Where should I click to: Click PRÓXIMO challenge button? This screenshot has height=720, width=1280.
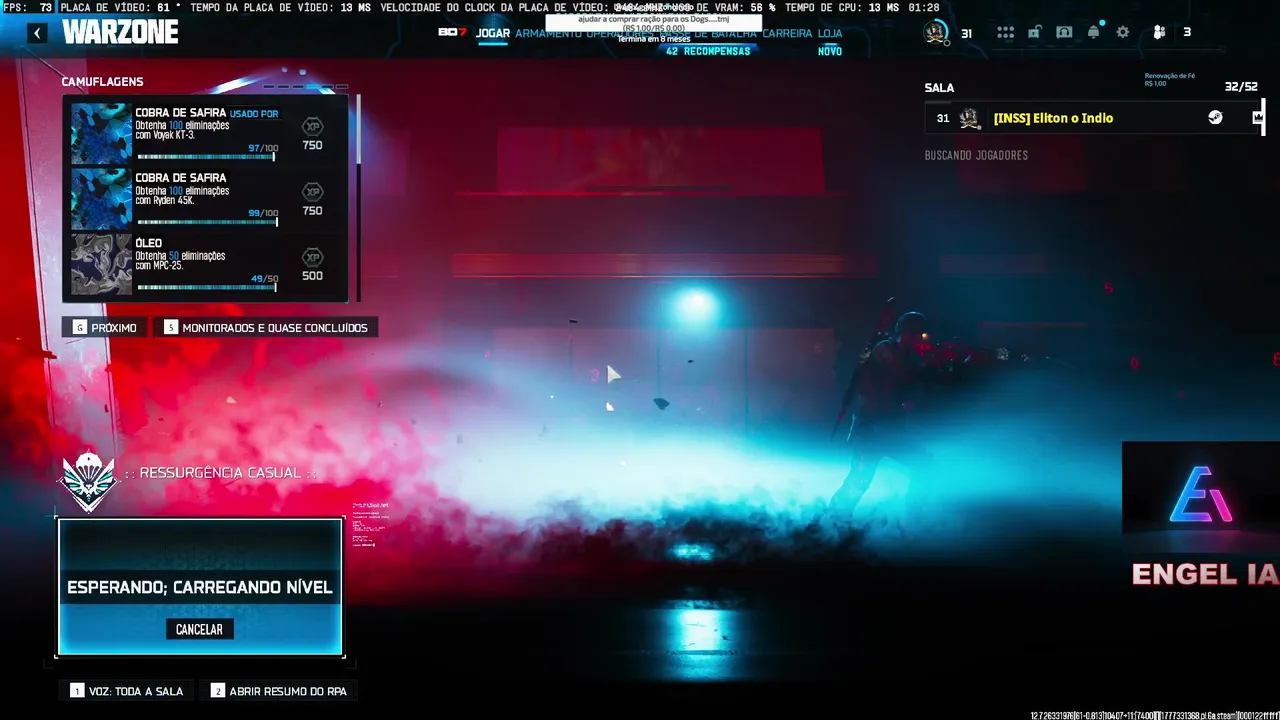[x=105, y=327]
